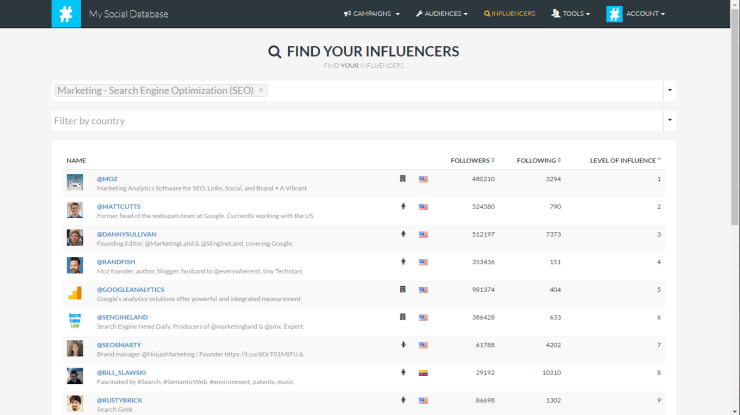Click the My Social Database title
Image resolution: width=740 pixels, height=415 pixels.
coord(128,14)
